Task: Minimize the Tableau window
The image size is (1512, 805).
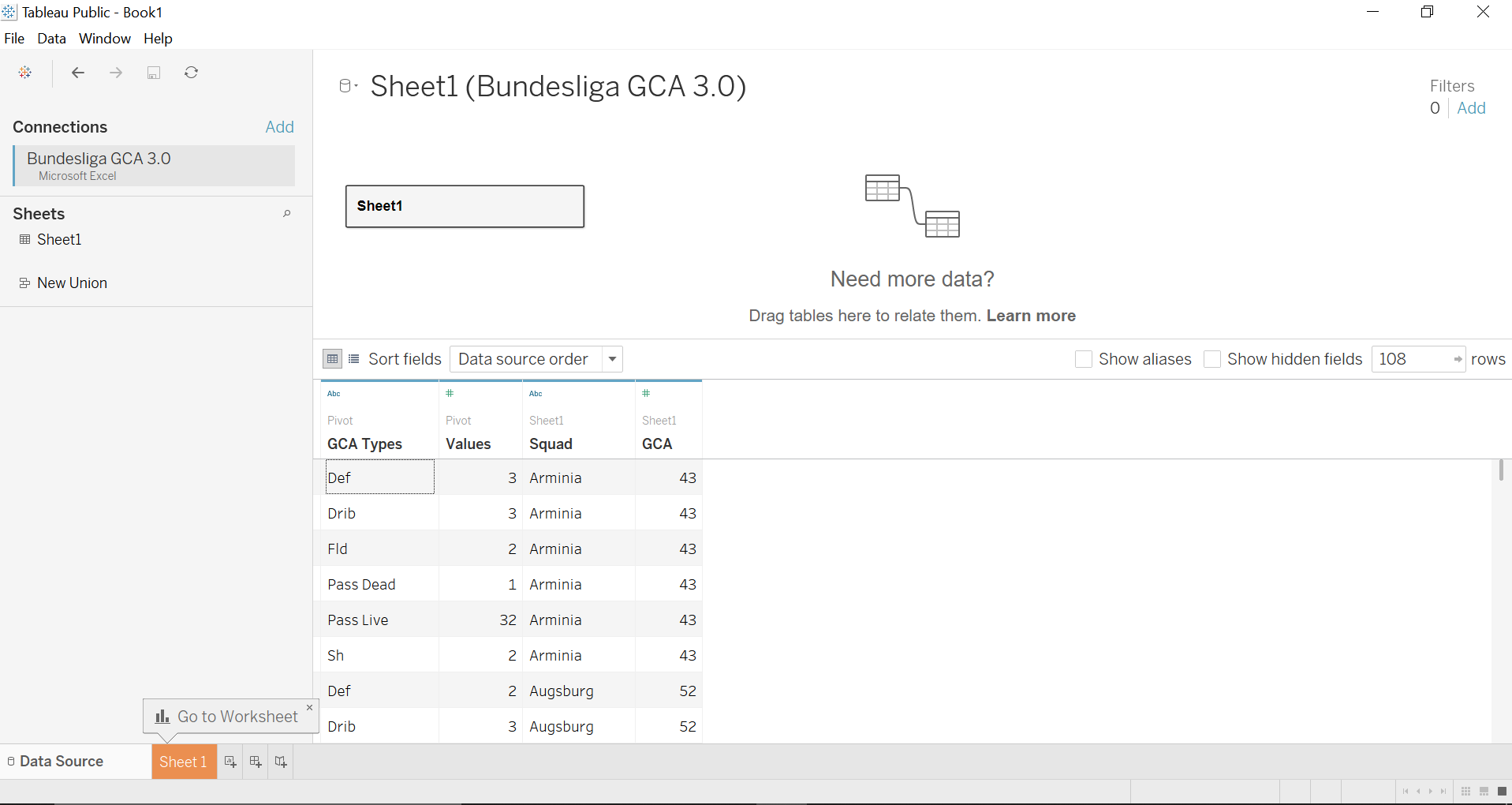Action: [x=1372, y=12]
